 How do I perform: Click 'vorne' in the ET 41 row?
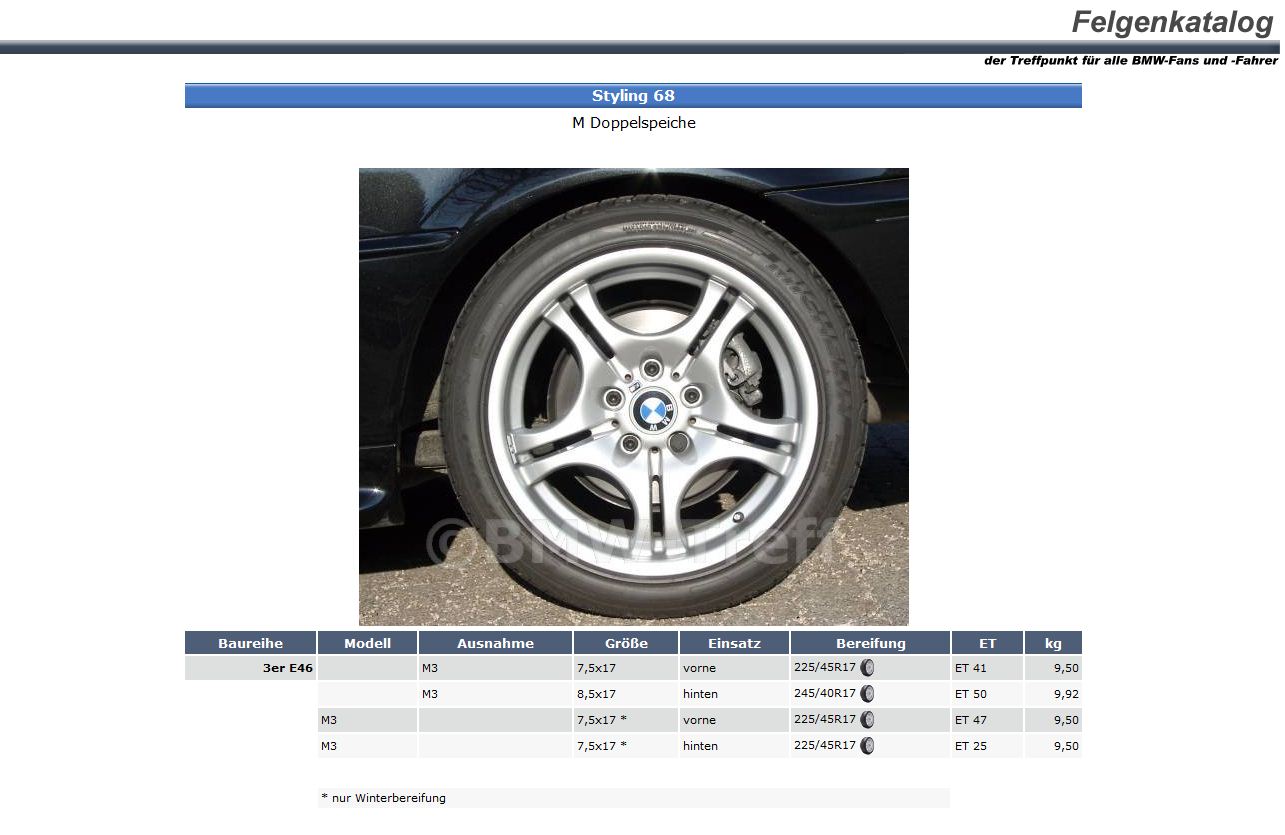(699, 668)
